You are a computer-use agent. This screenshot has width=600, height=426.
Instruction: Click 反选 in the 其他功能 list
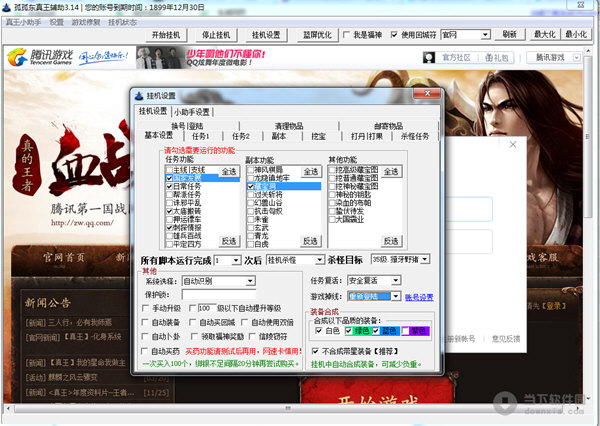click(x=391, y=241)
